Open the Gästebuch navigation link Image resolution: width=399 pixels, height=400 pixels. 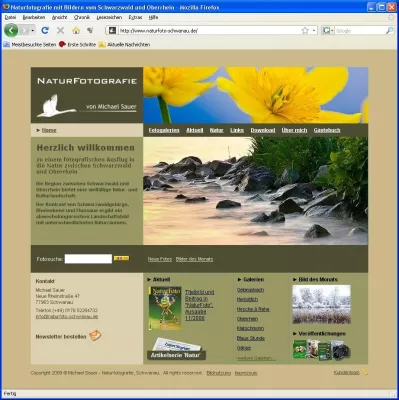coord(327,130)
